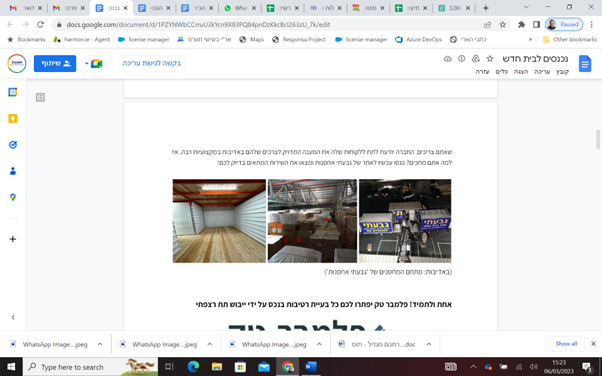602x376 pixels.
Task: Open the קובץ (File) menu
Action: click(562, 72)
